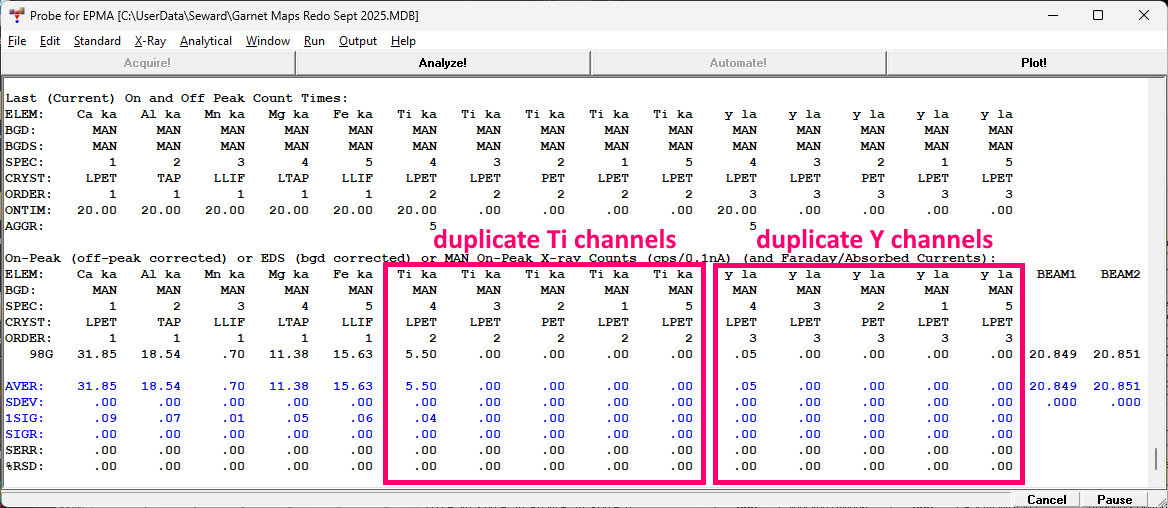This screenshot has width=1168, height=508.
Task: Open the Standard menu
Action: point(97,41)
